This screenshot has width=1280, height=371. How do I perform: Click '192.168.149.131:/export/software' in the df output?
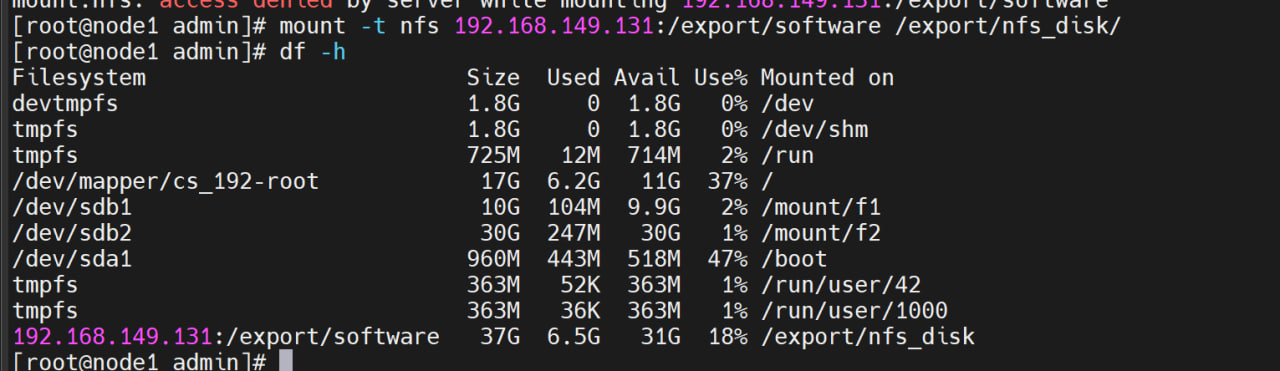tap(226, 337)
